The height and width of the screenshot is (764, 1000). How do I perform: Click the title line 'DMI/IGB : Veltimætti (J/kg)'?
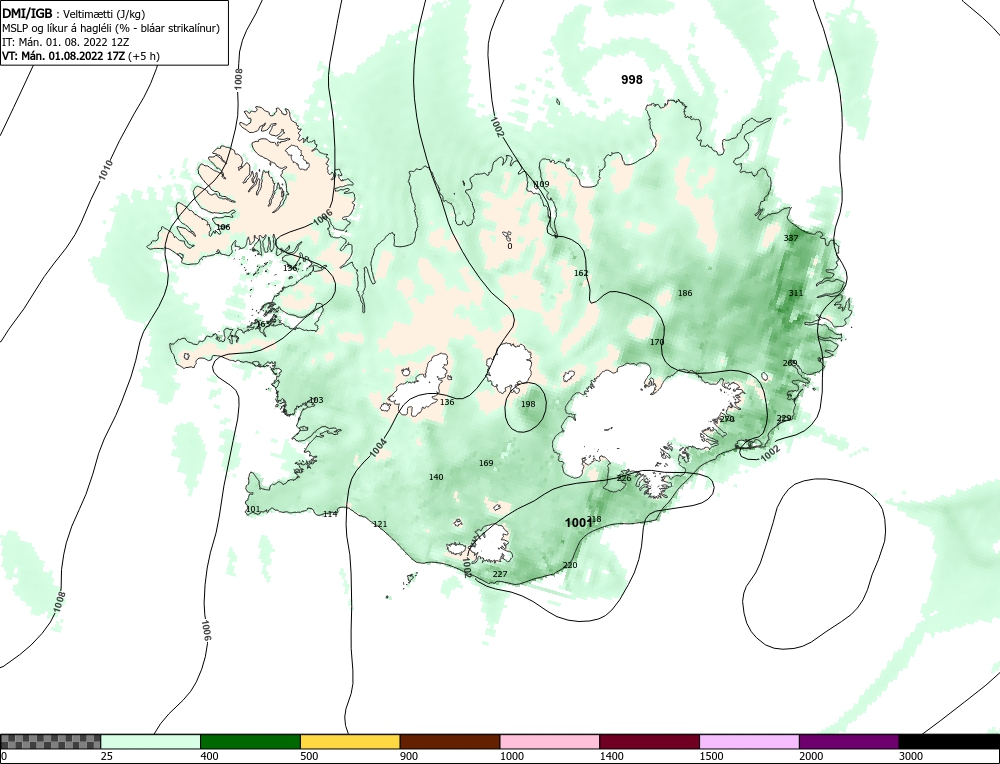[74, 14]
